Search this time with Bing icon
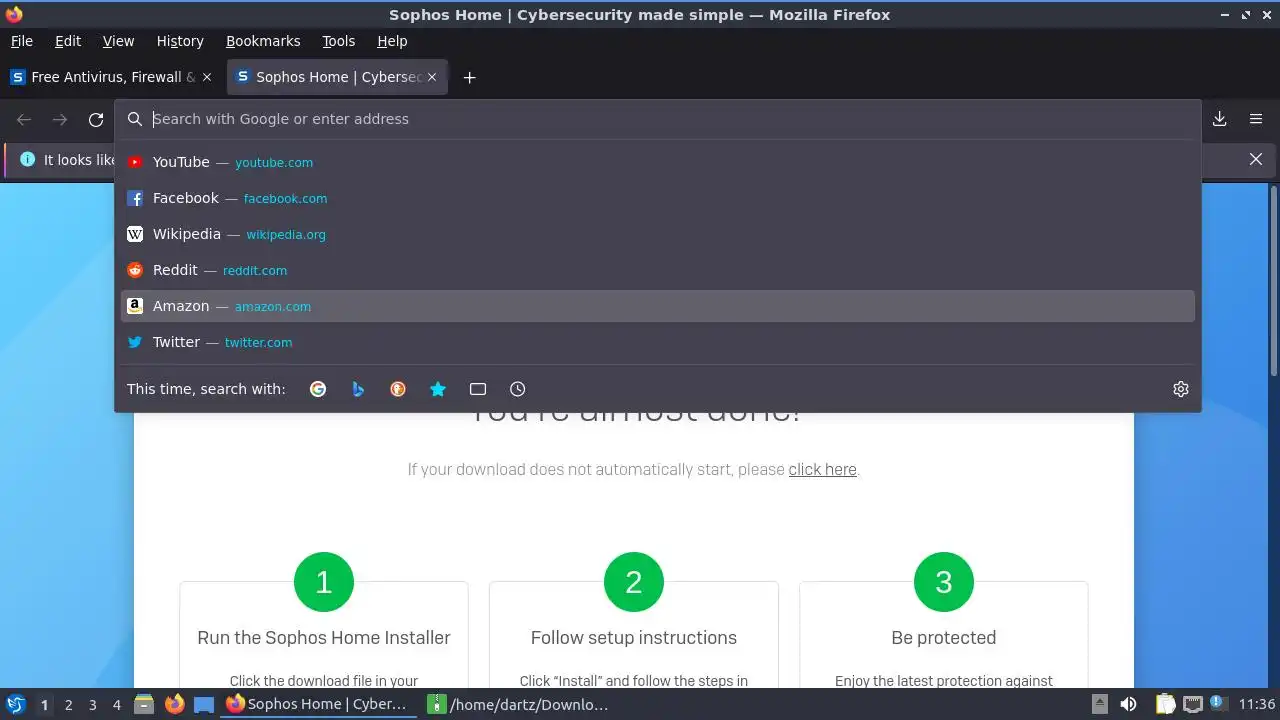Viewport: 1280px width, 720px height. 358,389
